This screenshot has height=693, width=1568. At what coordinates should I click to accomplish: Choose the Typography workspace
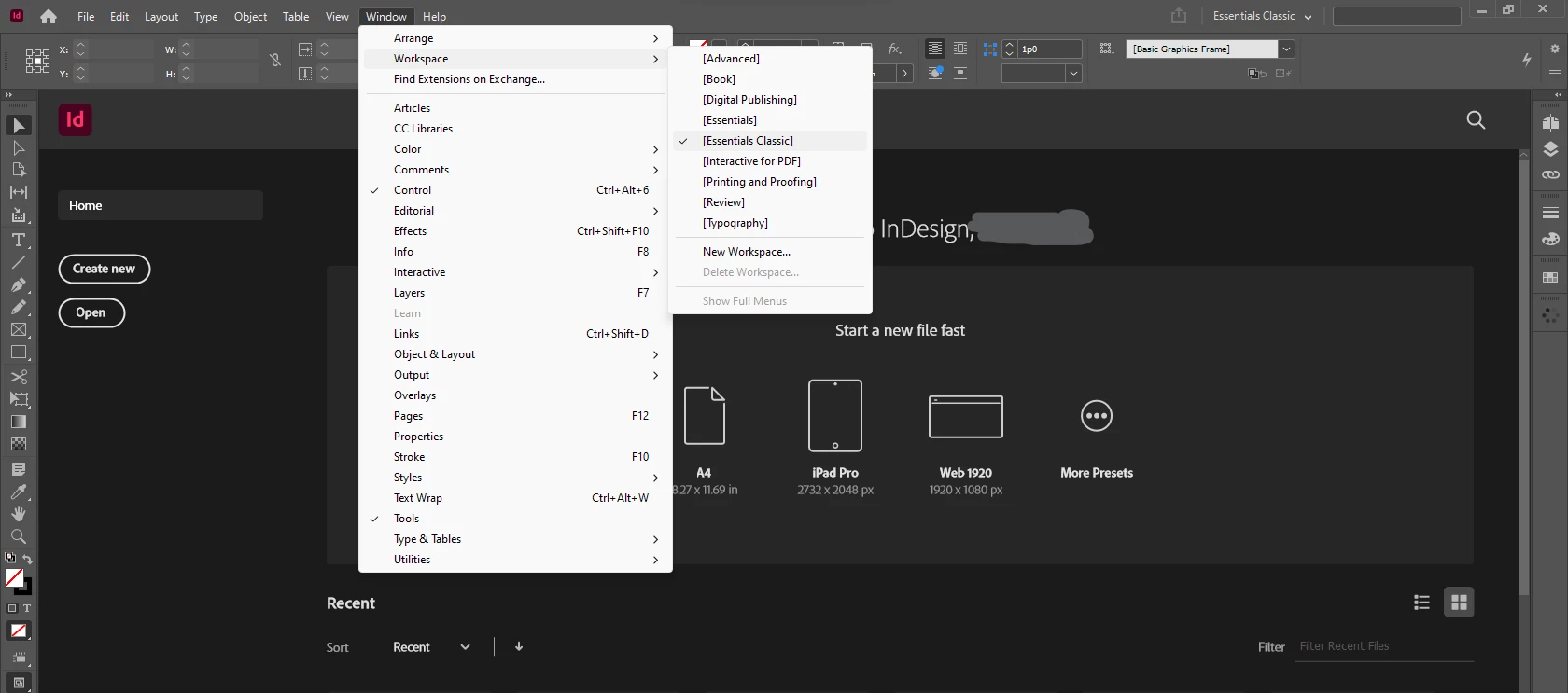pyautogui.click(x=770, y=223)
